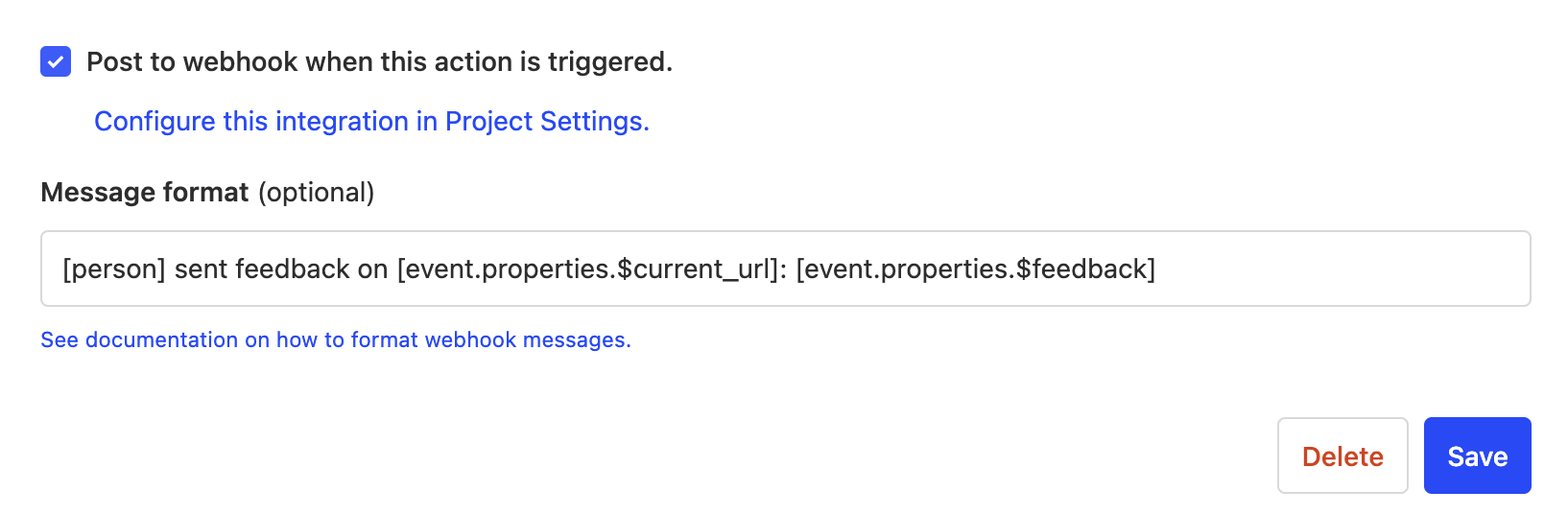Click the 'Post to webhook when this action is triggered' label
This screenshot has width=1568, height=514.
click(x=379, y=62)
